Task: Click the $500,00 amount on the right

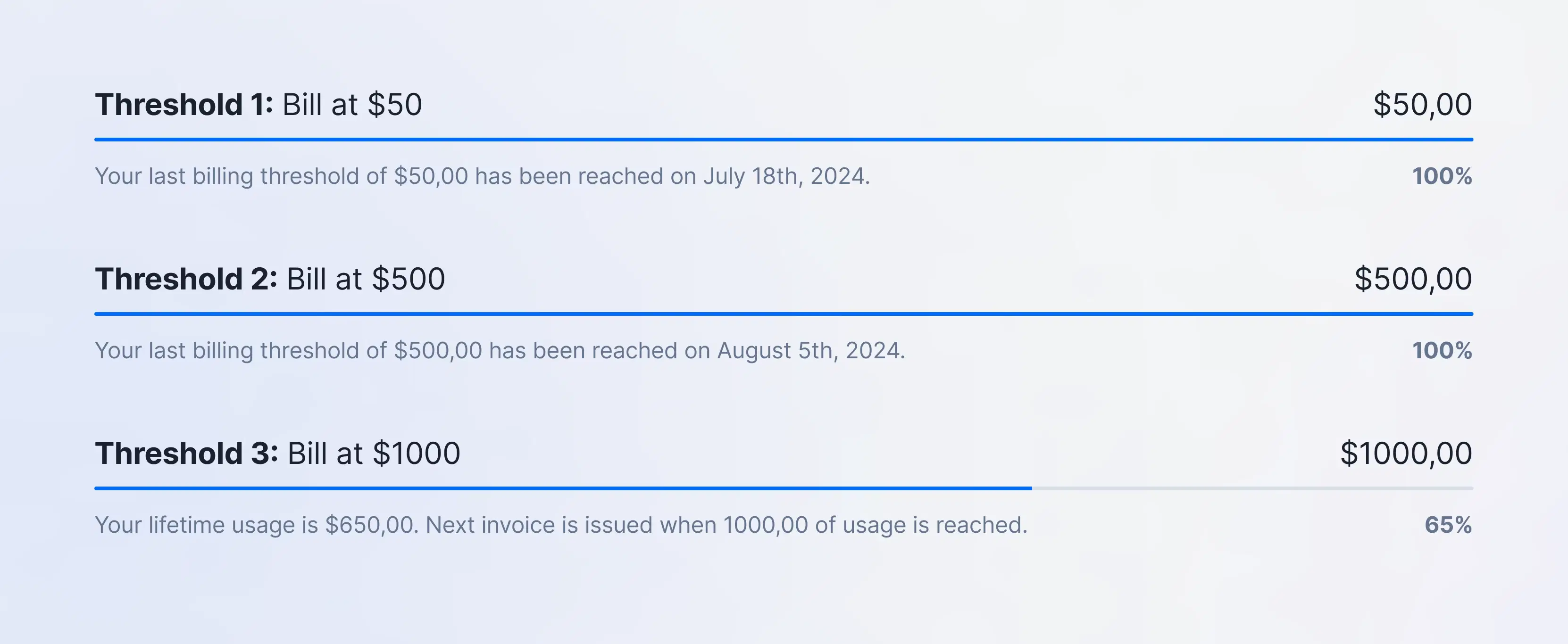Action: (1413, 279)
